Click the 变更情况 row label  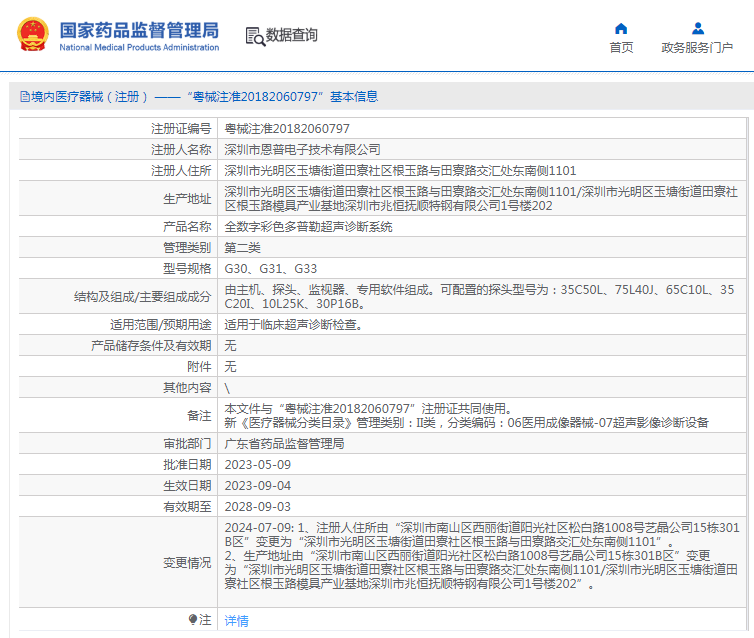pyautogui.click(x=187, y=563)
